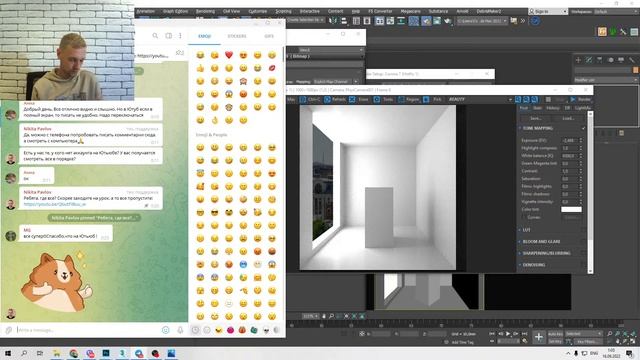Toggle Region render in Corona frame buffer

[409, 99]
